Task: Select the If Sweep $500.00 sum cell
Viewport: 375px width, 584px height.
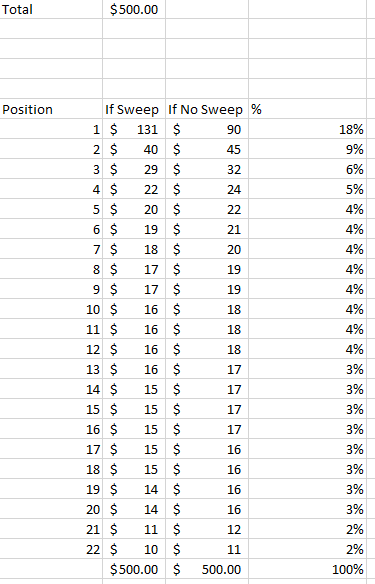Action: (134, 569)
